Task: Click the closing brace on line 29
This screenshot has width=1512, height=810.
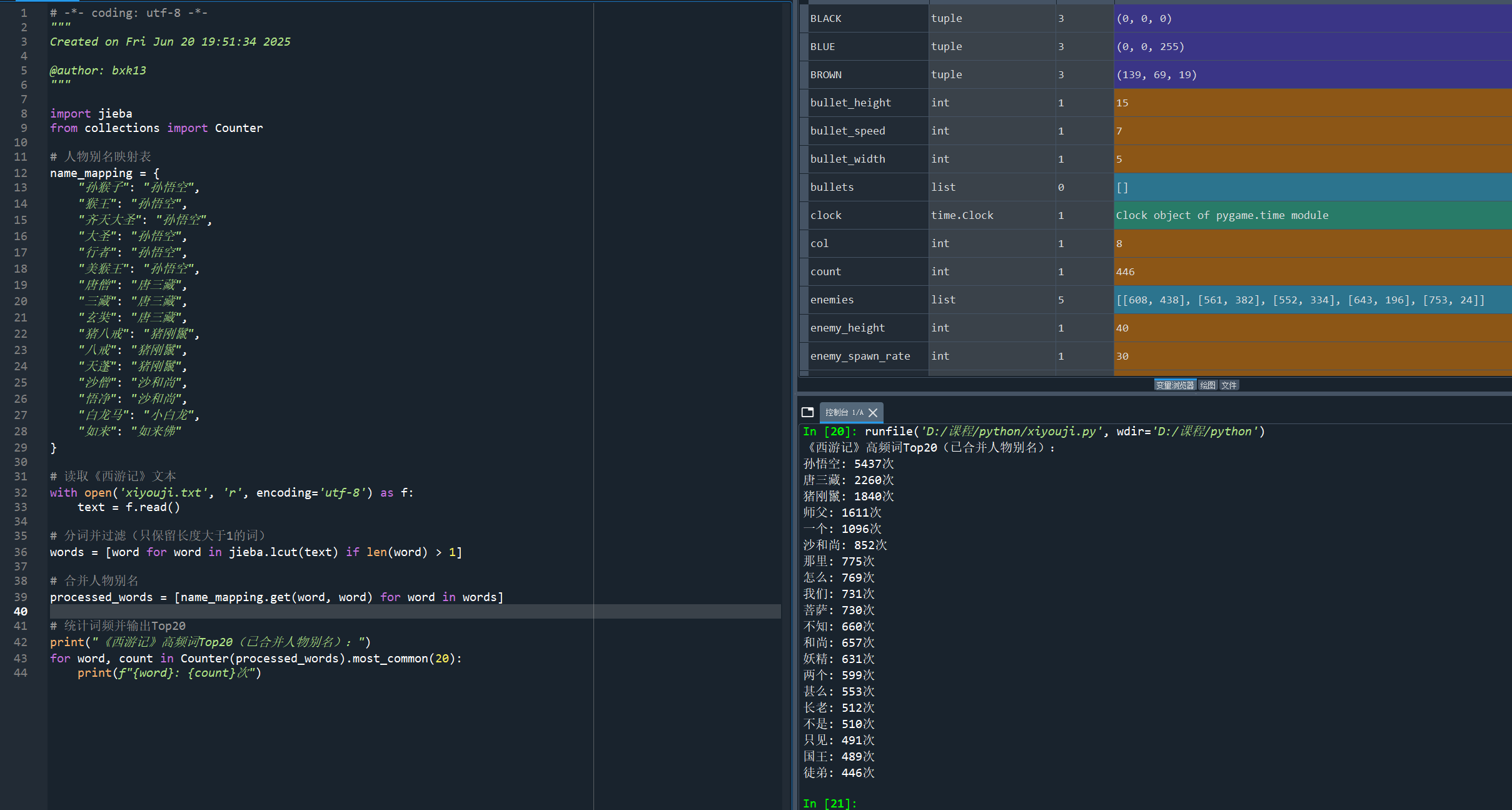Action: 54,448
